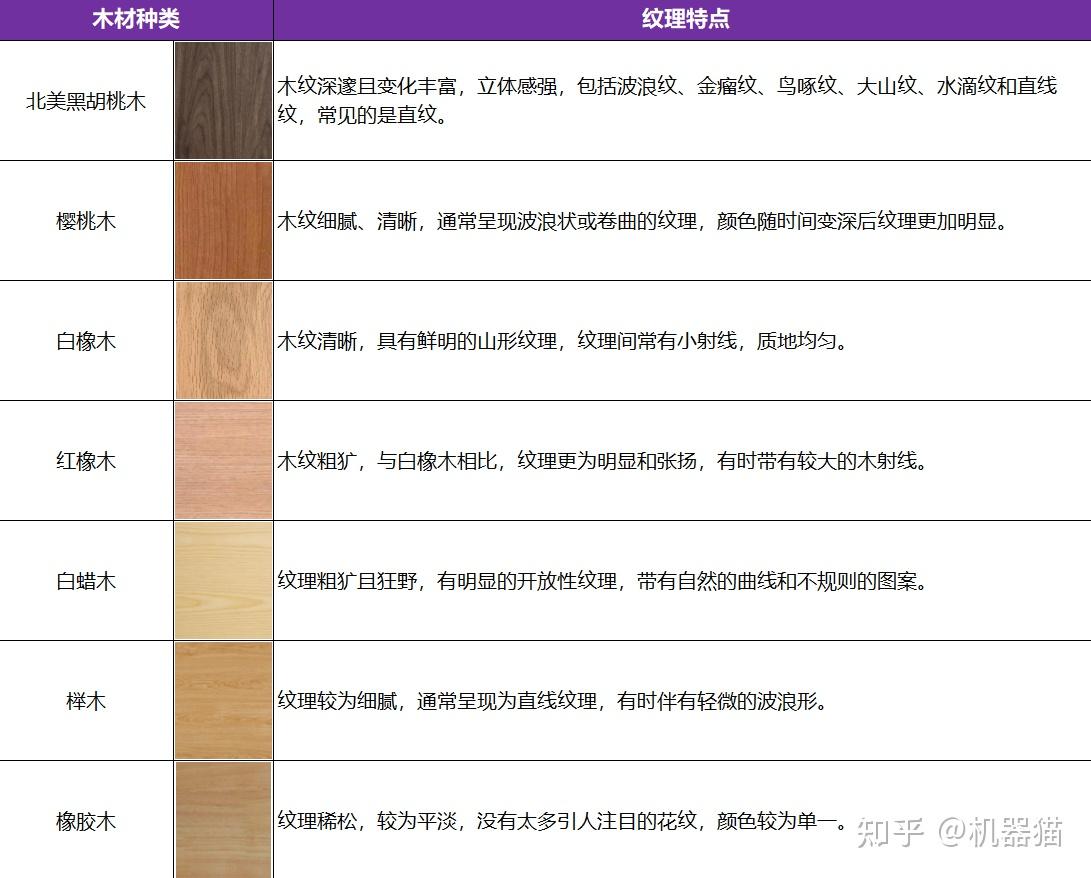The image size is (1091, 878).
Task: Click the 榉木 wood sample image
Action: (x=223, y=700)
